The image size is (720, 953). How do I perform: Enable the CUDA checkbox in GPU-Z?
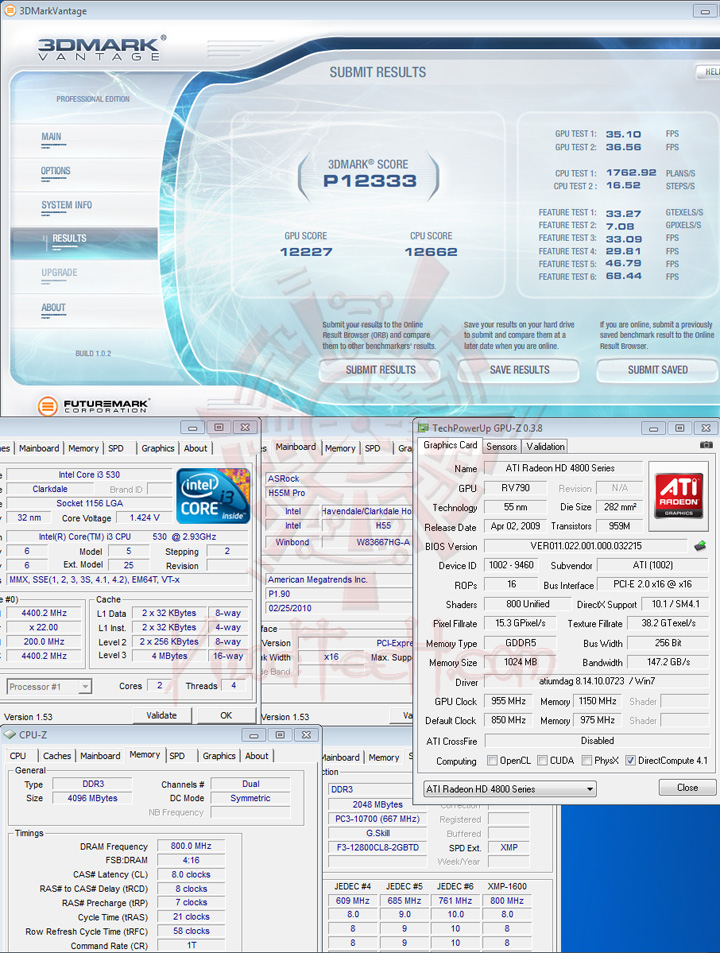tap(543, 760)
